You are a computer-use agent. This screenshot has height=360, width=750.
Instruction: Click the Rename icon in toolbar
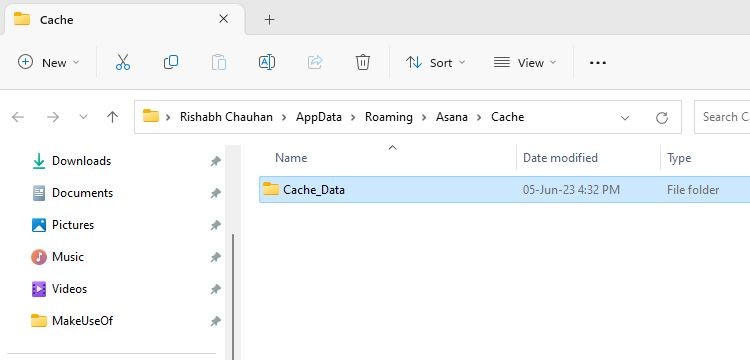tap(266, 62)
